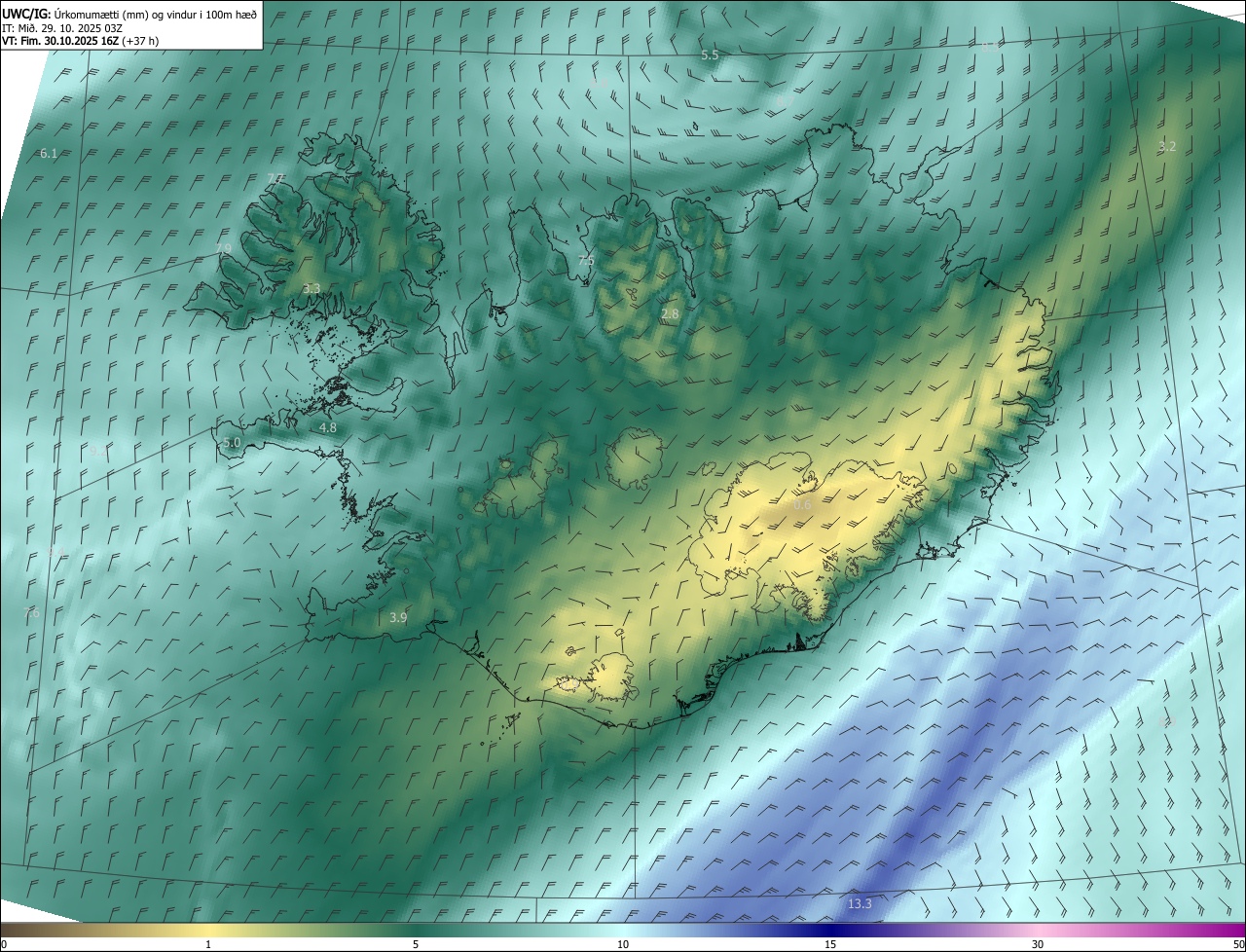This screenshot has width=1246, height=952.
Task: Click the 50 tick on the color scale
Action: pyautogui.click(x=1238, y=944)
